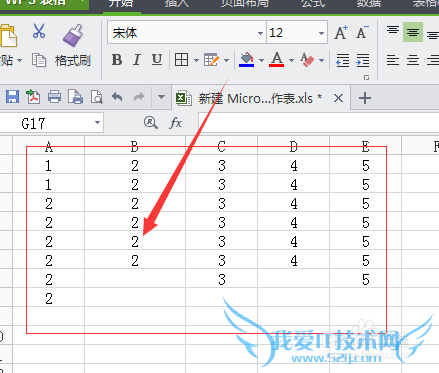Expand the table style dropdown arrow
The height and width of the screenshot is (373, 439).
point(226,60)
